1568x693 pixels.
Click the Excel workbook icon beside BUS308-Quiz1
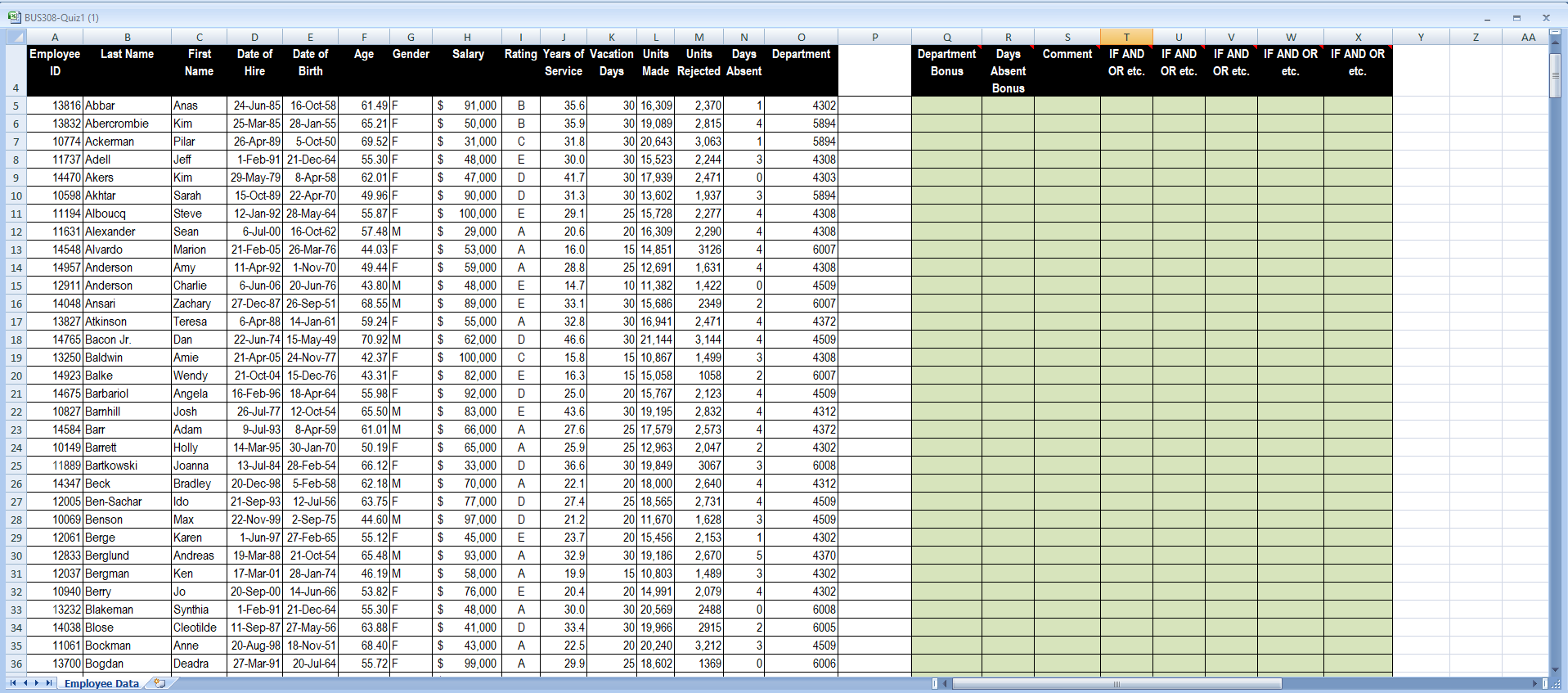coord(14,16)
